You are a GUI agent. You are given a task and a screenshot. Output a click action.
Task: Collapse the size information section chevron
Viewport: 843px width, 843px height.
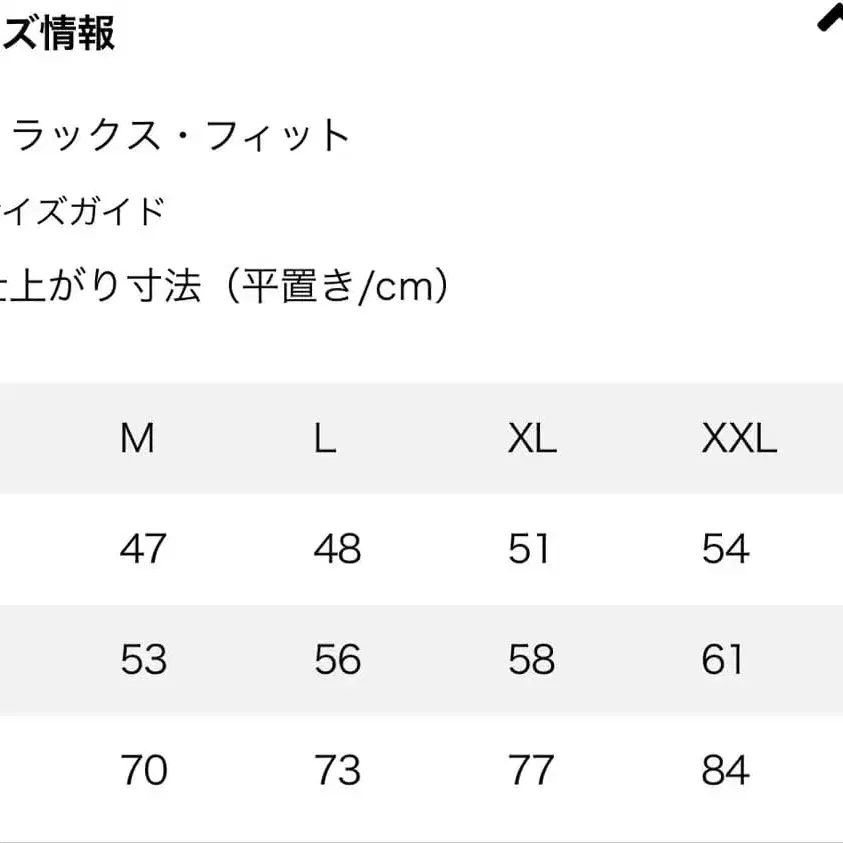pyautogui.click(x=830, y=20)
